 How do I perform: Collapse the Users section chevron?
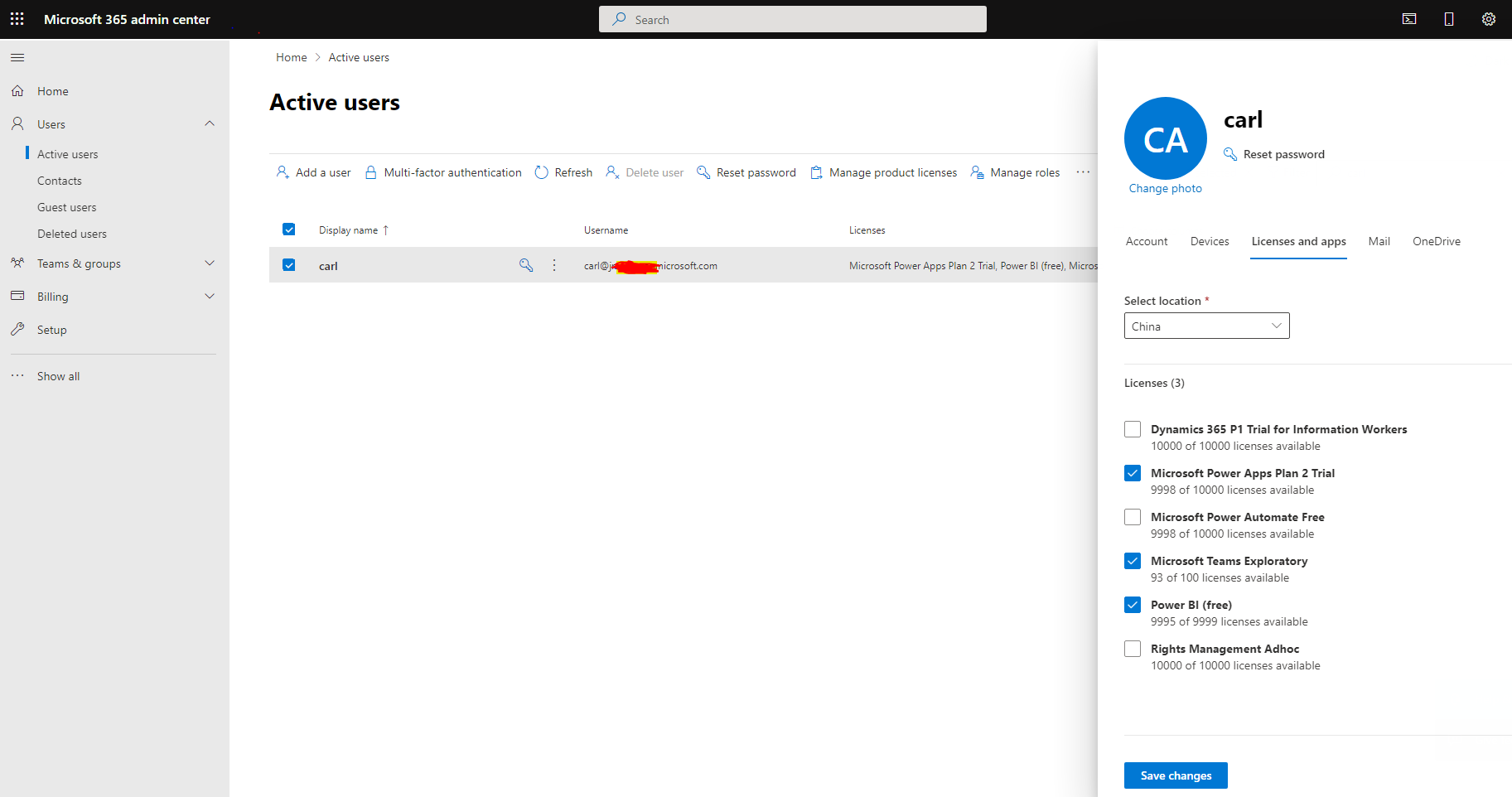pos(210,123)
